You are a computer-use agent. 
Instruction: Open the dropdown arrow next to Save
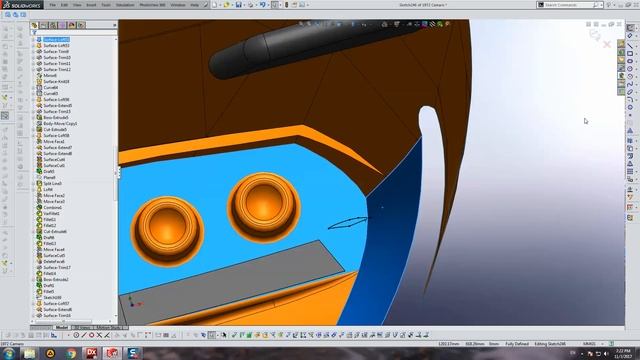click(244, 5)
